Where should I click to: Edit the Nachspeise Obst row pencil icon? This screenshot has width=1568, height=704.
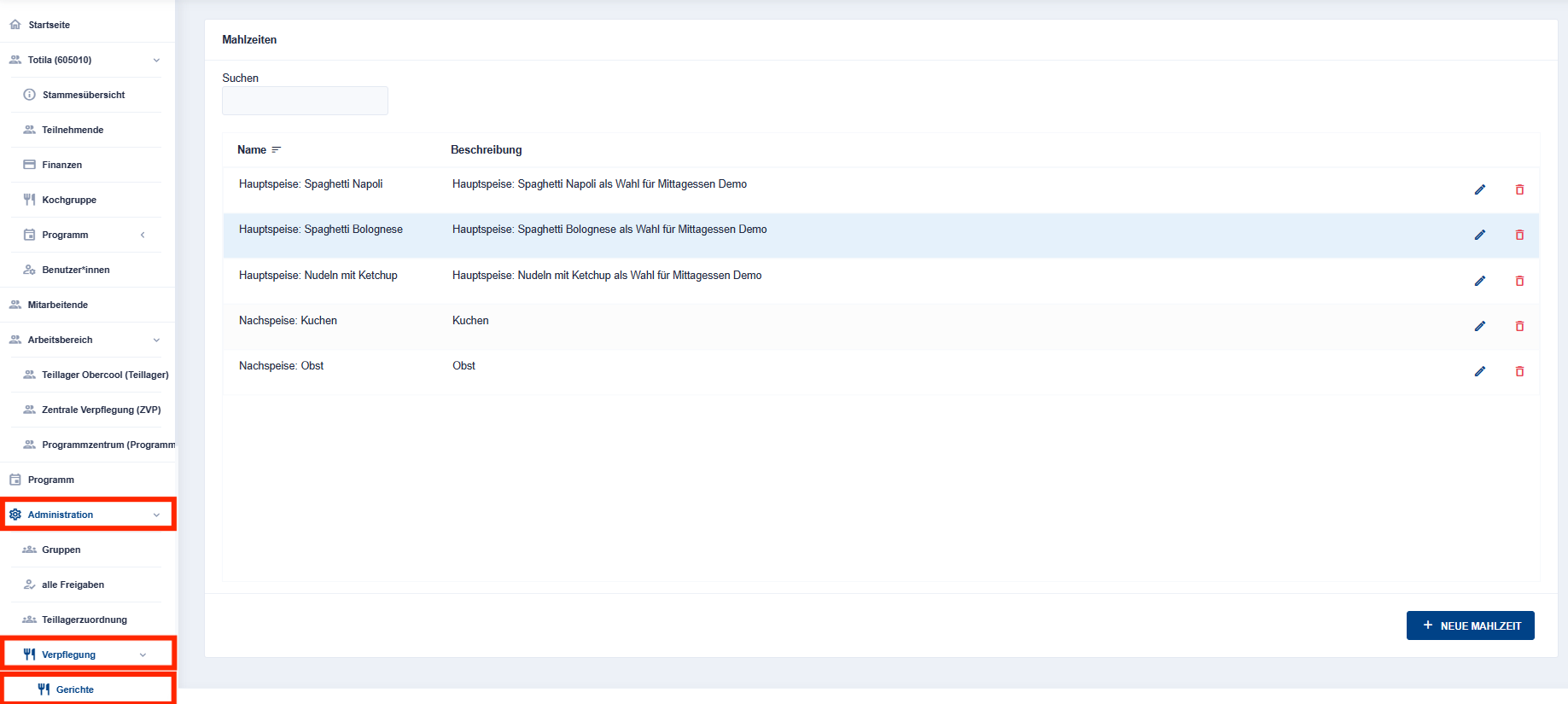coord(1480,371)
